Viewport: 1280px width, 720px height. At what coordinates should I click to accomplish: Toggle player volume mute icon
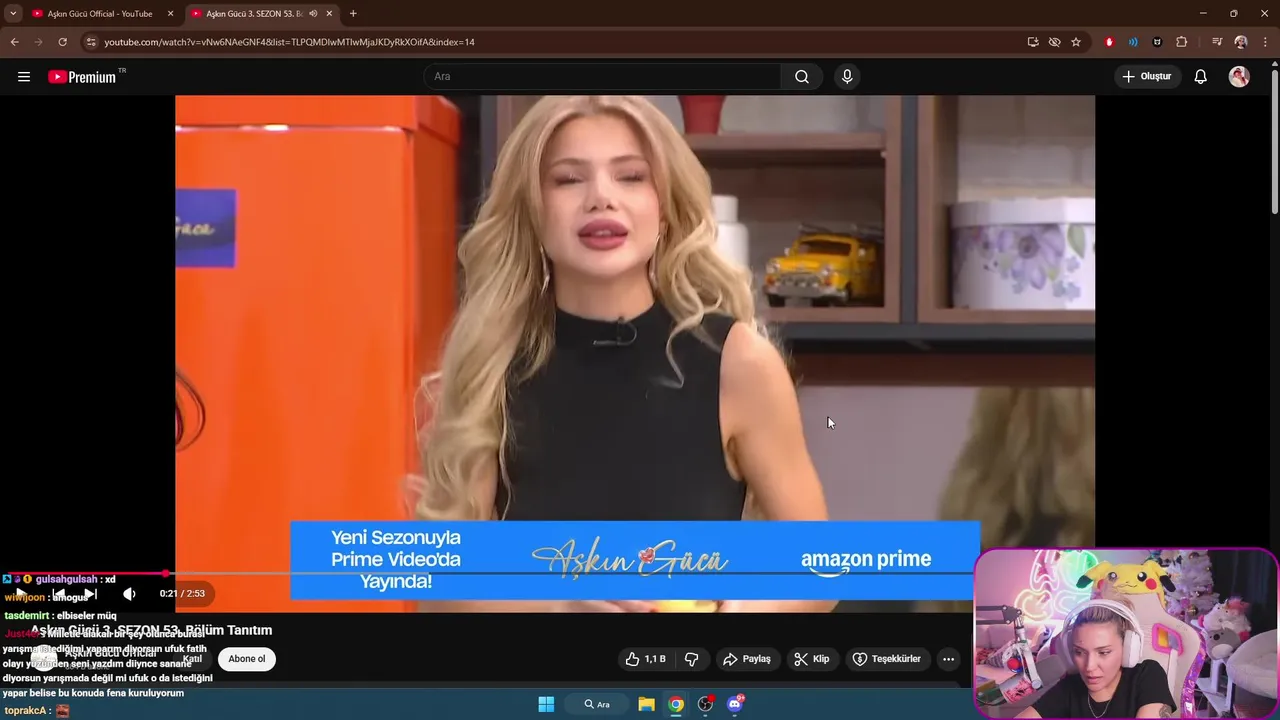(x=129, y=594)
